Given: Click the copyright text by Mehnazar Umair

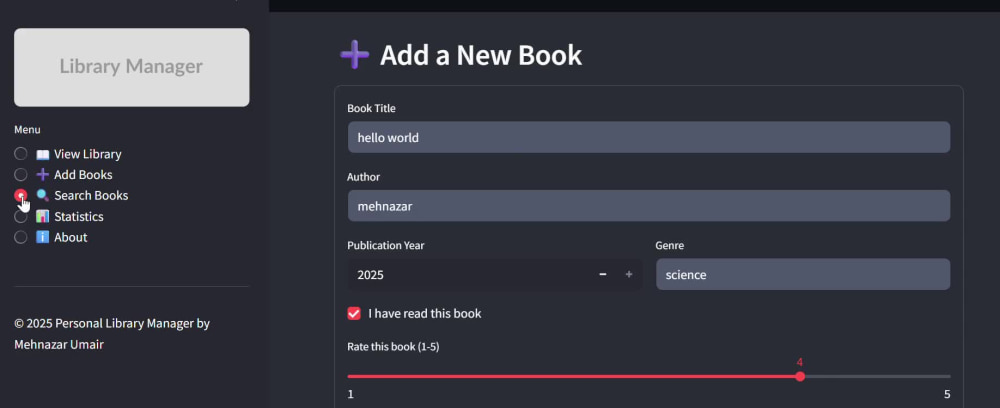Looking at the screenshot, I should (x=112, y=334).
